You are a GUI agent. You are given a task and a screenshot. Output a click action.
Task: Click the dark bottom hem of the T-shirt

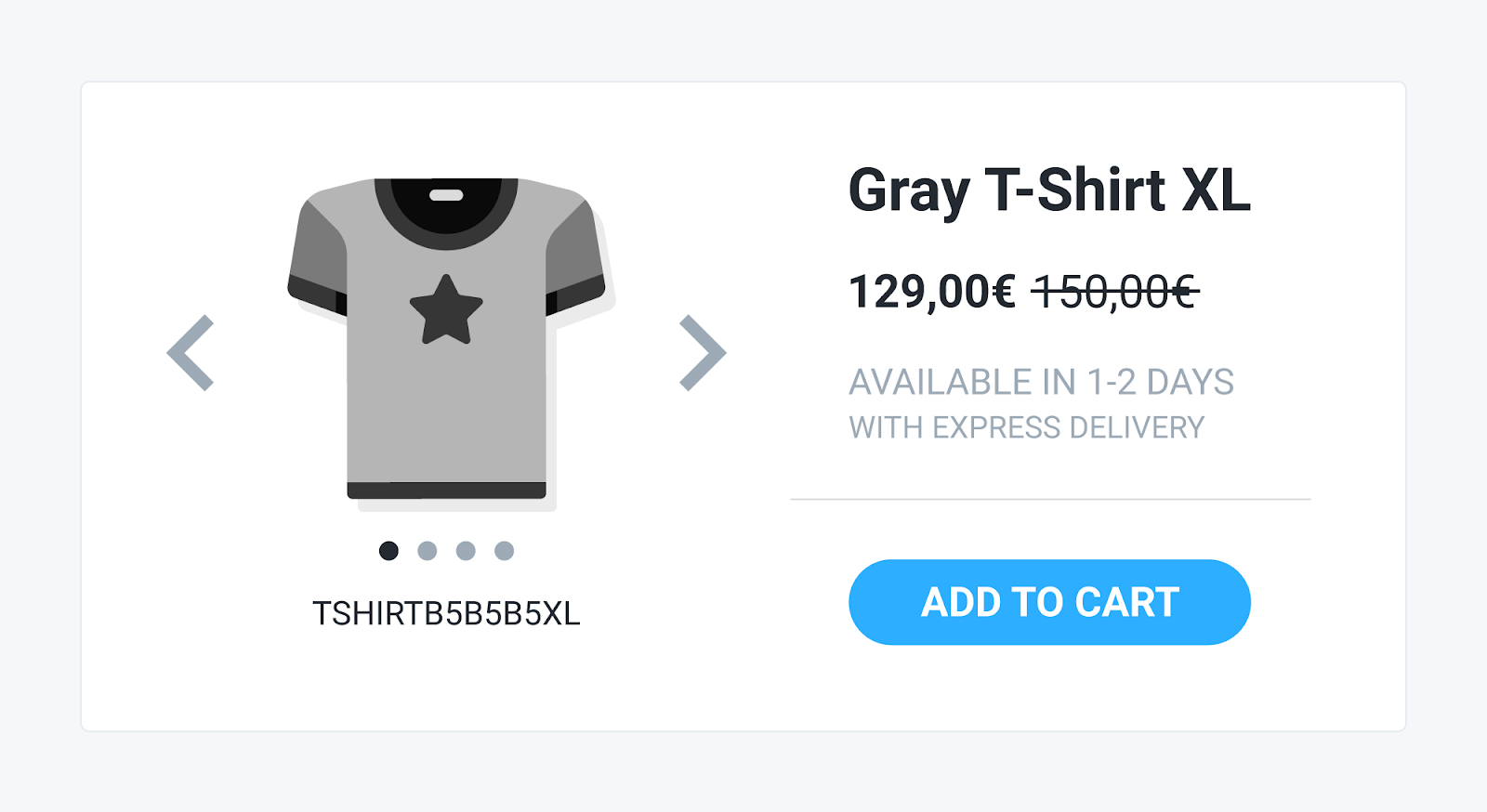tap(446, 491)
